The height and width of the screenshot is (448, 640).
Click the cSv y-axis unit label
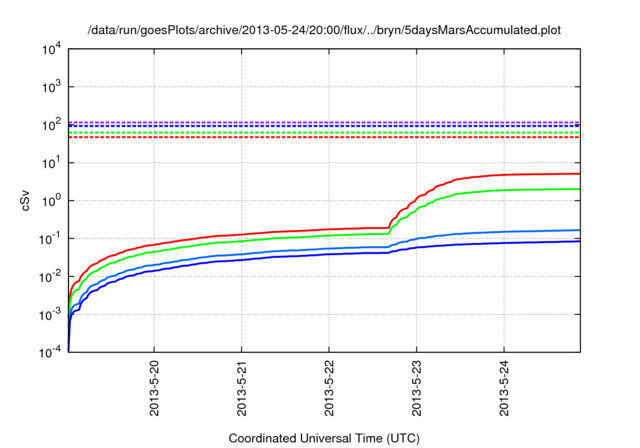[25, 200]
